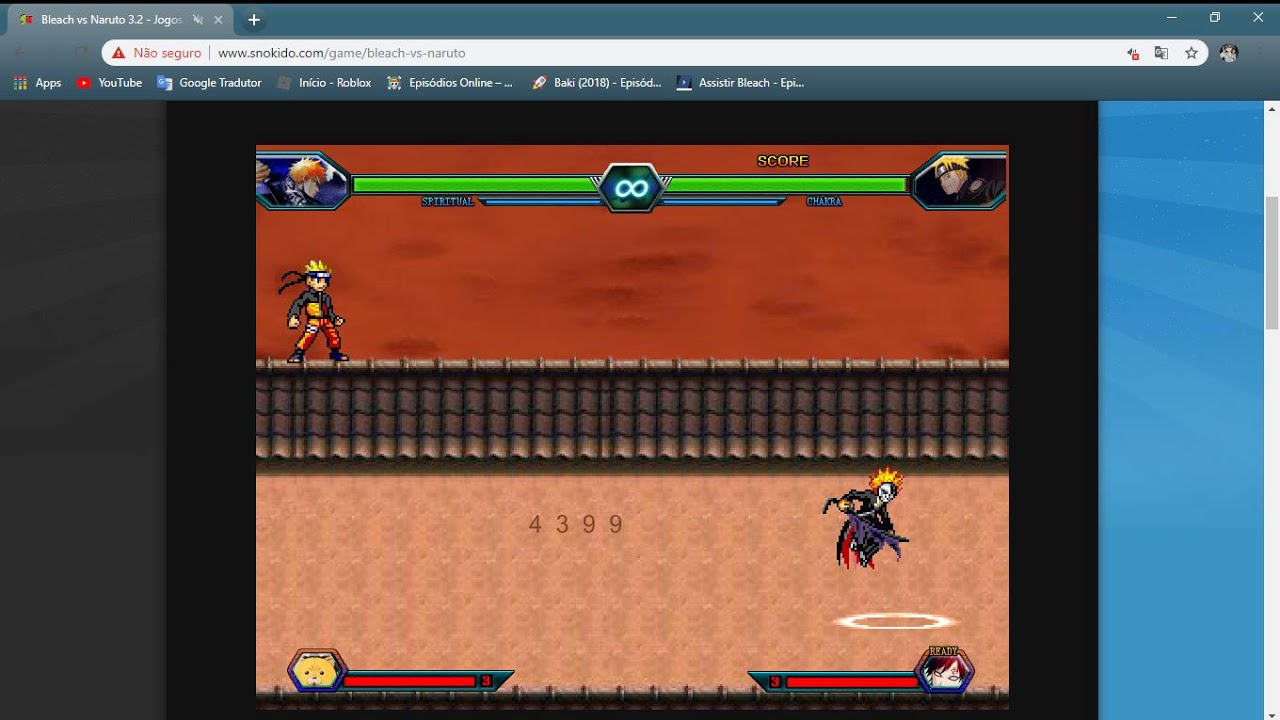1280x720 pixels.
Task: Open the Assistir Bleach bookmark
Action: (741, 83)
